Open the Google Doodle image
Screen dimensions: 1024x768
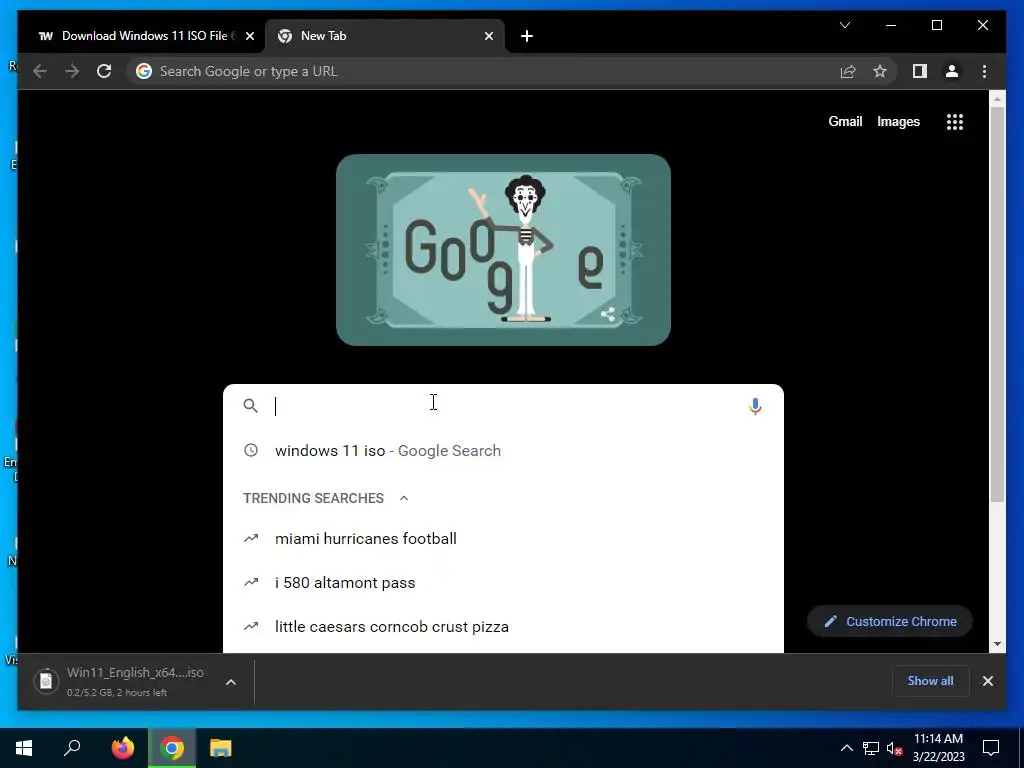503,250
